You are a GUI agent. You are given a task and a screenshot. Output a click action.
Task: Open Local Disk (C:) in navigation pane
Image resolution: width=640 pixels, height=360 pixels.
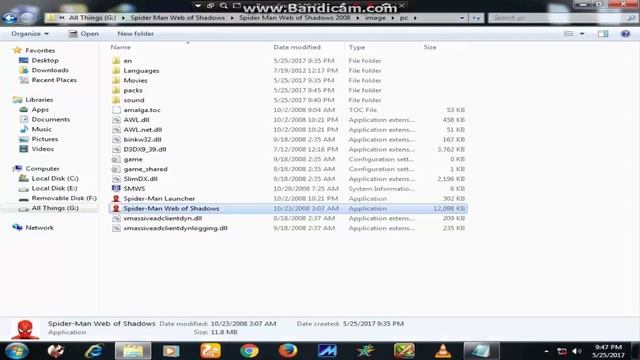point(55,178)
